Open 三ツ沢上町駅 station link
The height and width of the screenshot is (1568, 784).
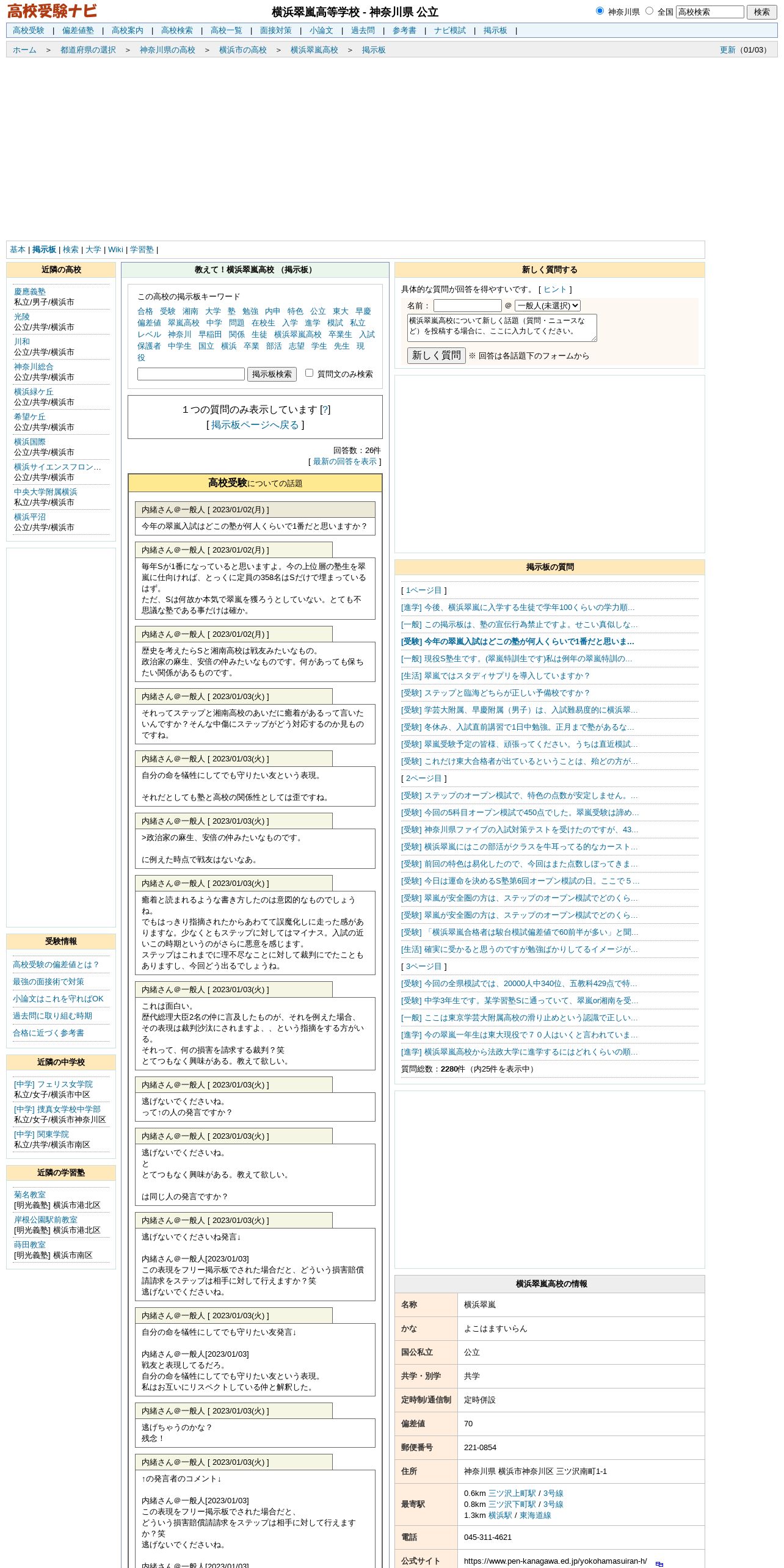tap(512, 1494)
